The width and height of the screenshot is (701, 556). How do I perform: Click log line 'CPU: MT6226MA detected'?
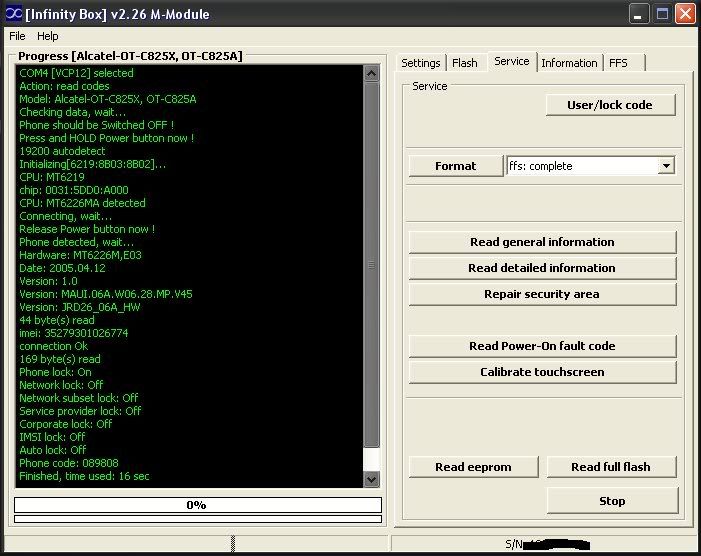pyautogui.click(x=82, y=203)
